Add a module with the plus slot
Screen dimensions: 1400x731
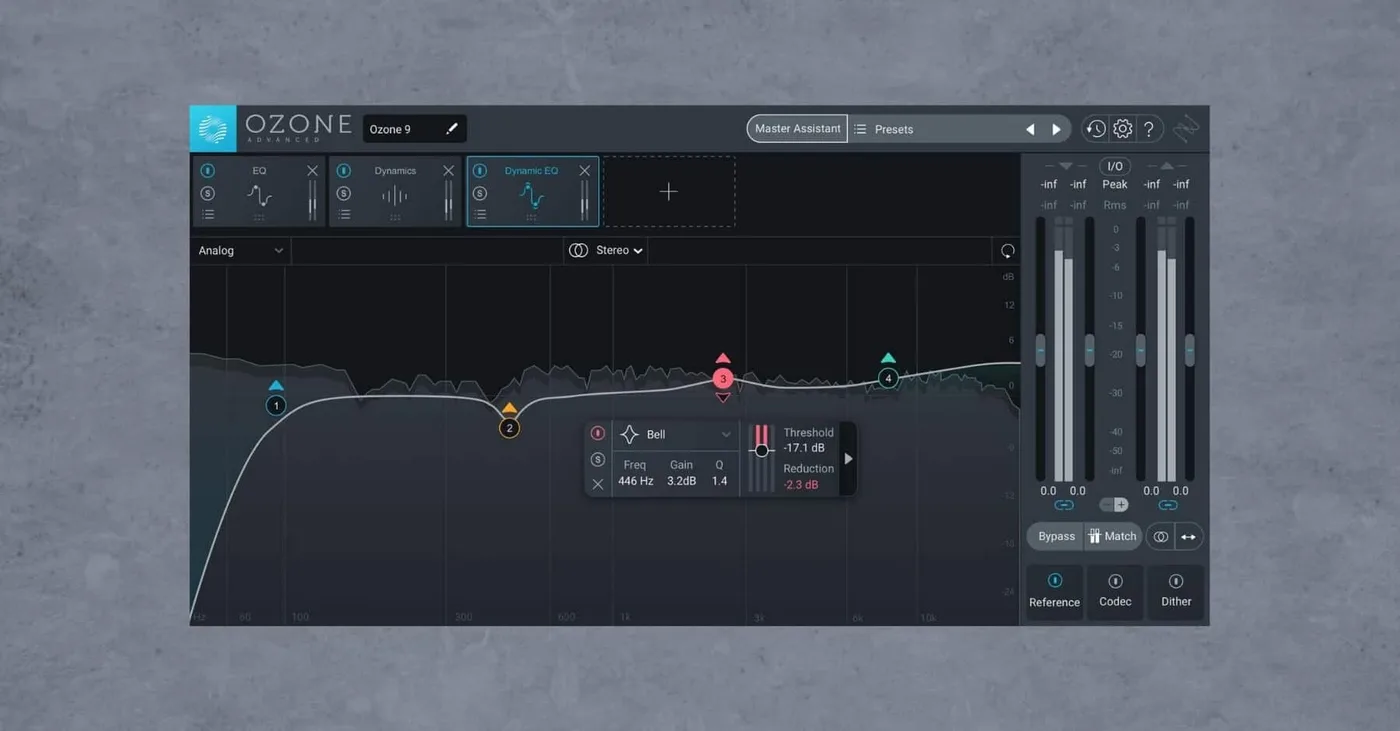pos(669,191)
